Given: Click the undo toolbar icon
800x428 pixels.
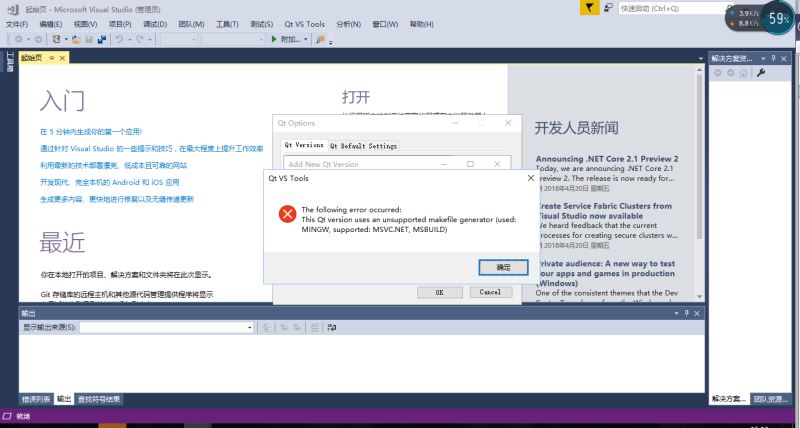Looking at the screenshot, I should click(x=119, y=39).
